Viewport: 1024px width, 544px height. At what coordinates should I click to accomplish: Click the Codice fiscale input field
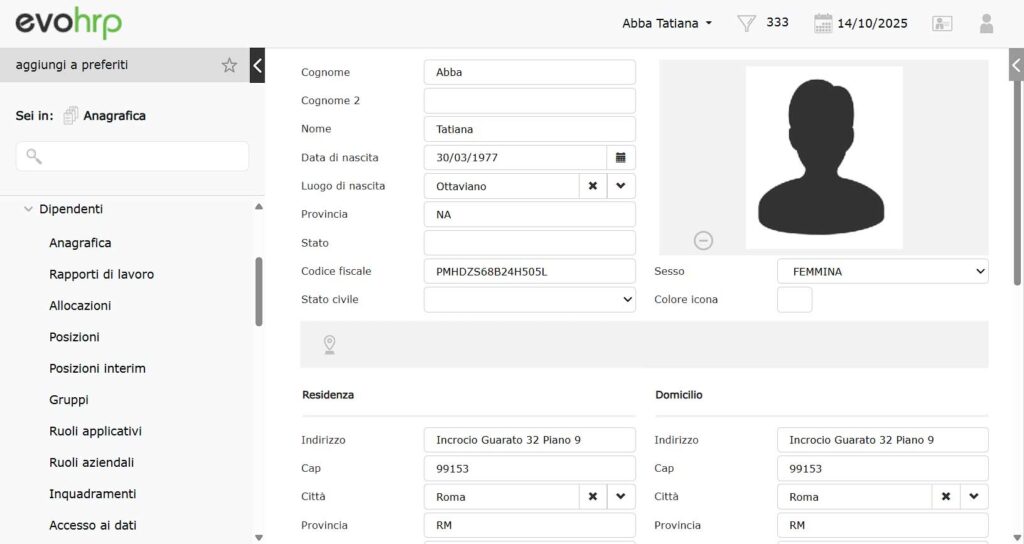coord(529,271)
